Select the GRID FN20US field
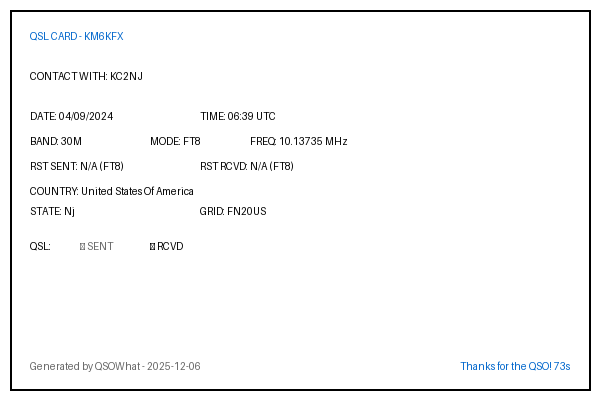This screenshot has height=400, width=600. point(233,211)
